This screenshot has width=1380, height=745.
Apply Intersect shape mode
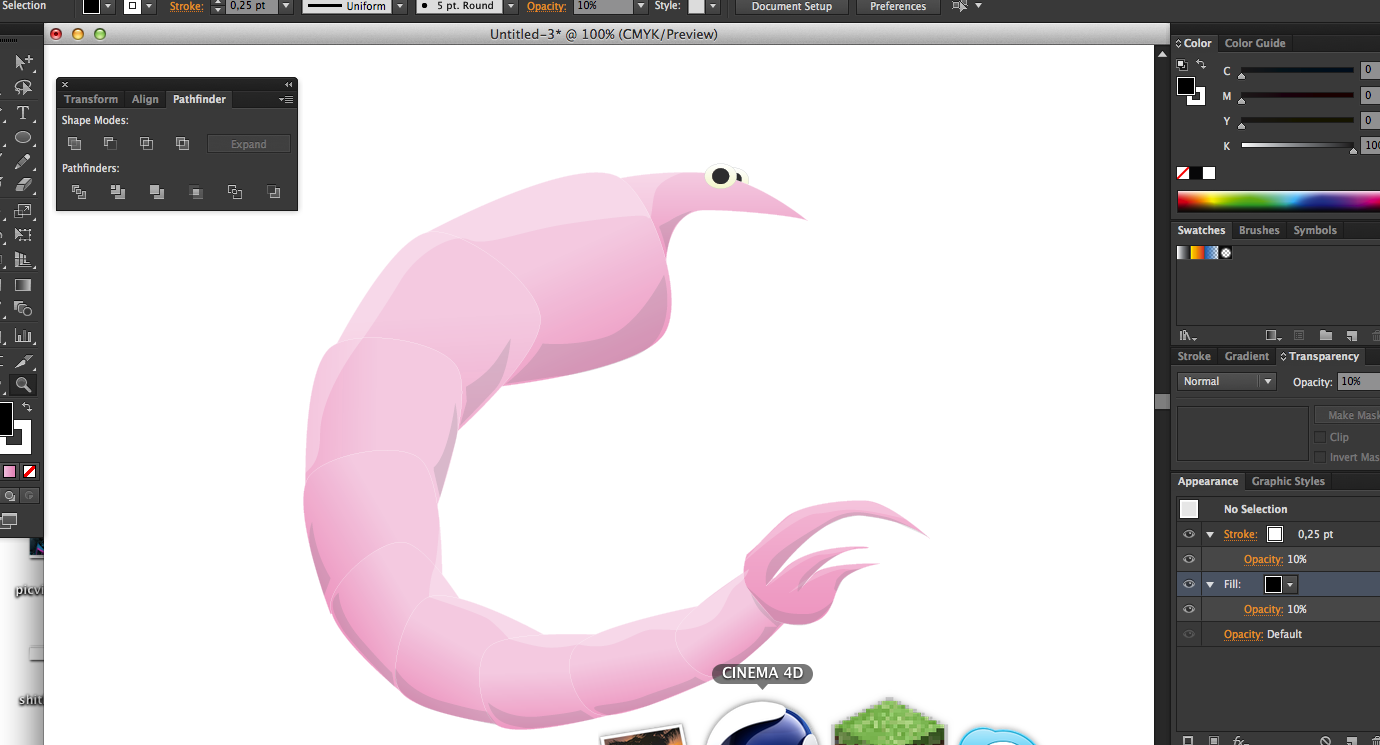146,144
